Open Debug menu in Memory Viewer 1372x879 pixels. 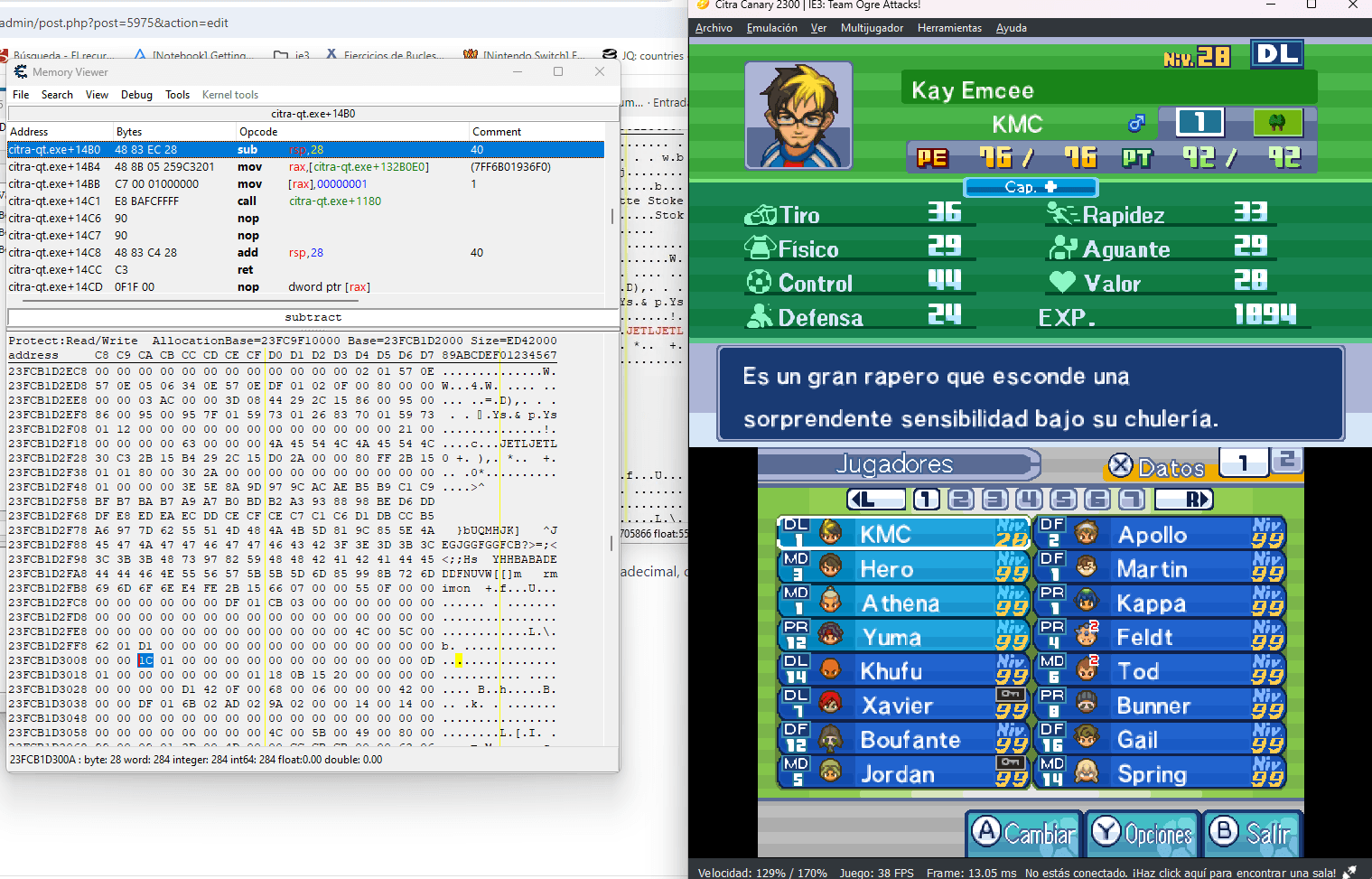click(136, 95)
